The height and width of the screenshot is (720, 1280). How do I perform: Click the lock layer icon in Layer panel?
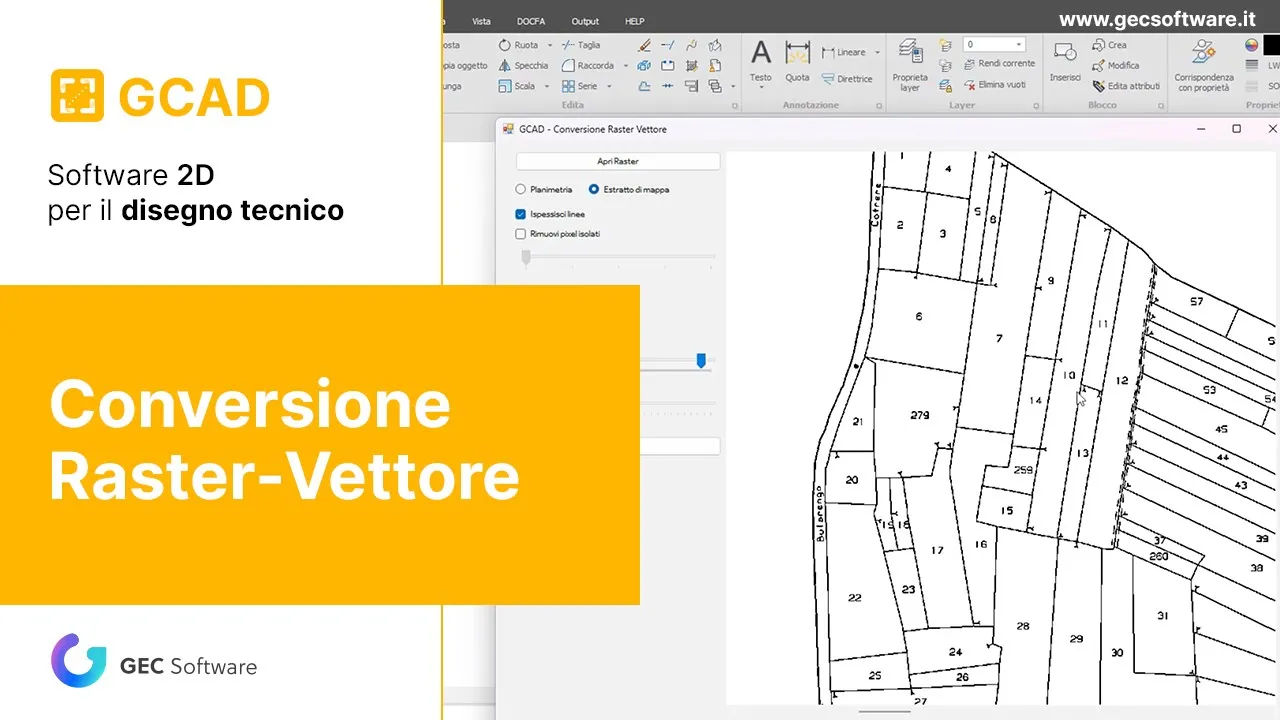click(x=946, y=86)
